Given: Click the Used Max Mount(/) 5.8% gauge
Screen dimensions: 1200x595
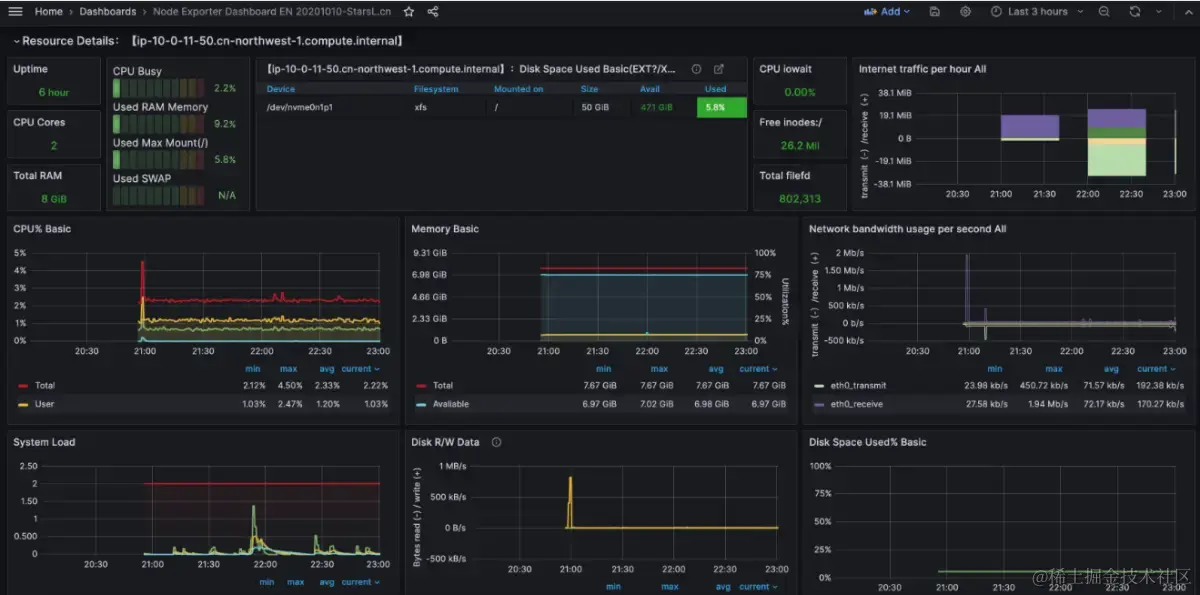Looking at the screenshot, I should (160, 160).
